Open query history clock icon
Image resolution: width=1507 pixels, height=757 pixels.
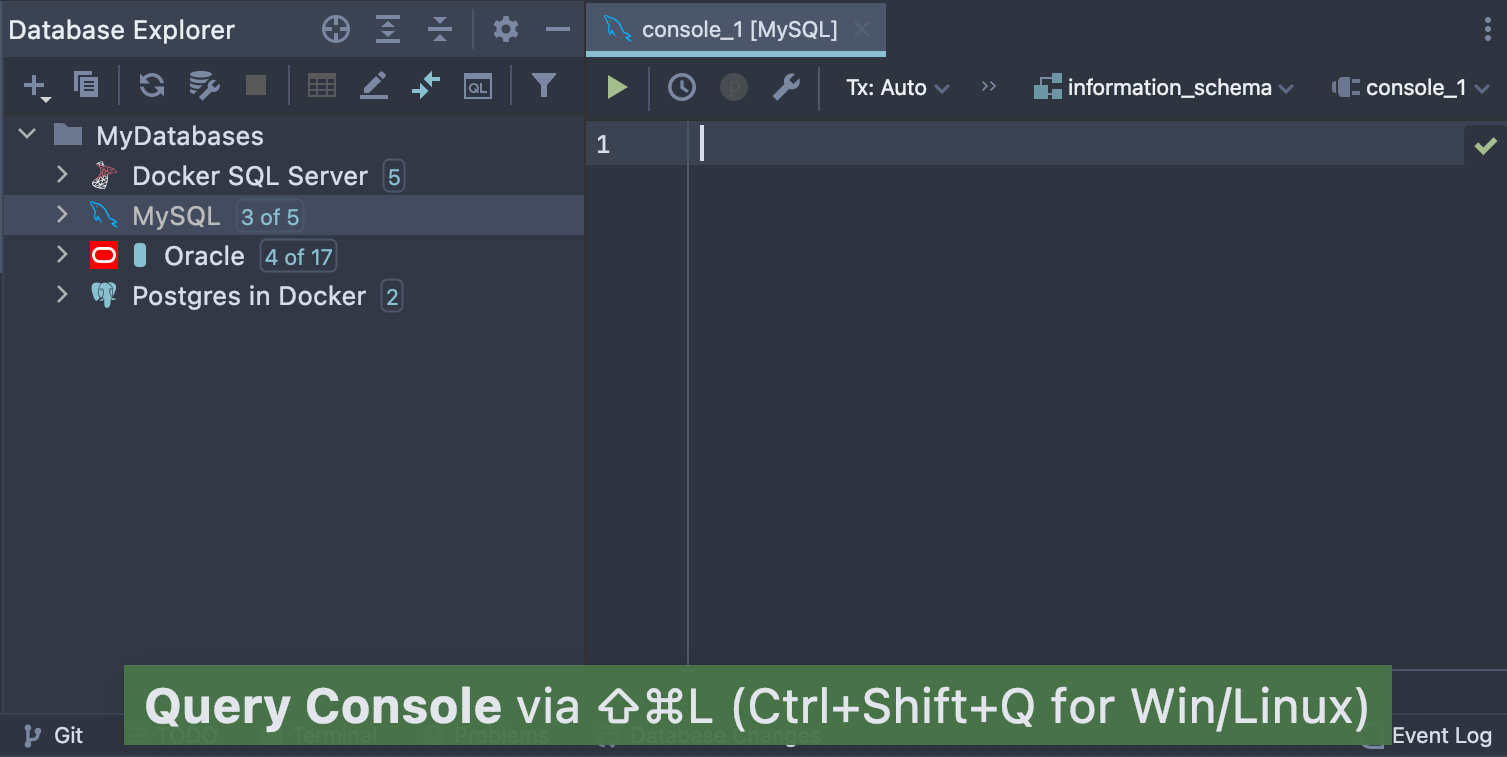point(682,88)
